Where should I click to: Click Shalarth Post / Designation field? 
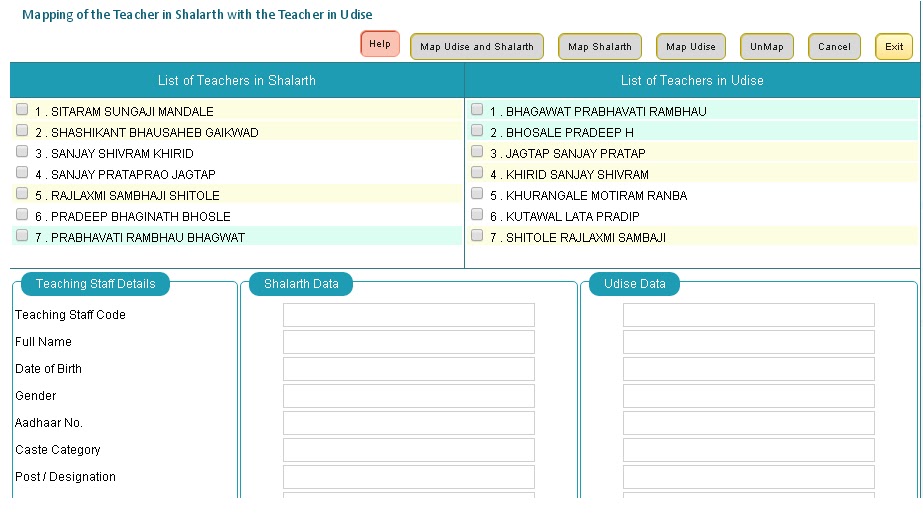(x=409, y=477)
